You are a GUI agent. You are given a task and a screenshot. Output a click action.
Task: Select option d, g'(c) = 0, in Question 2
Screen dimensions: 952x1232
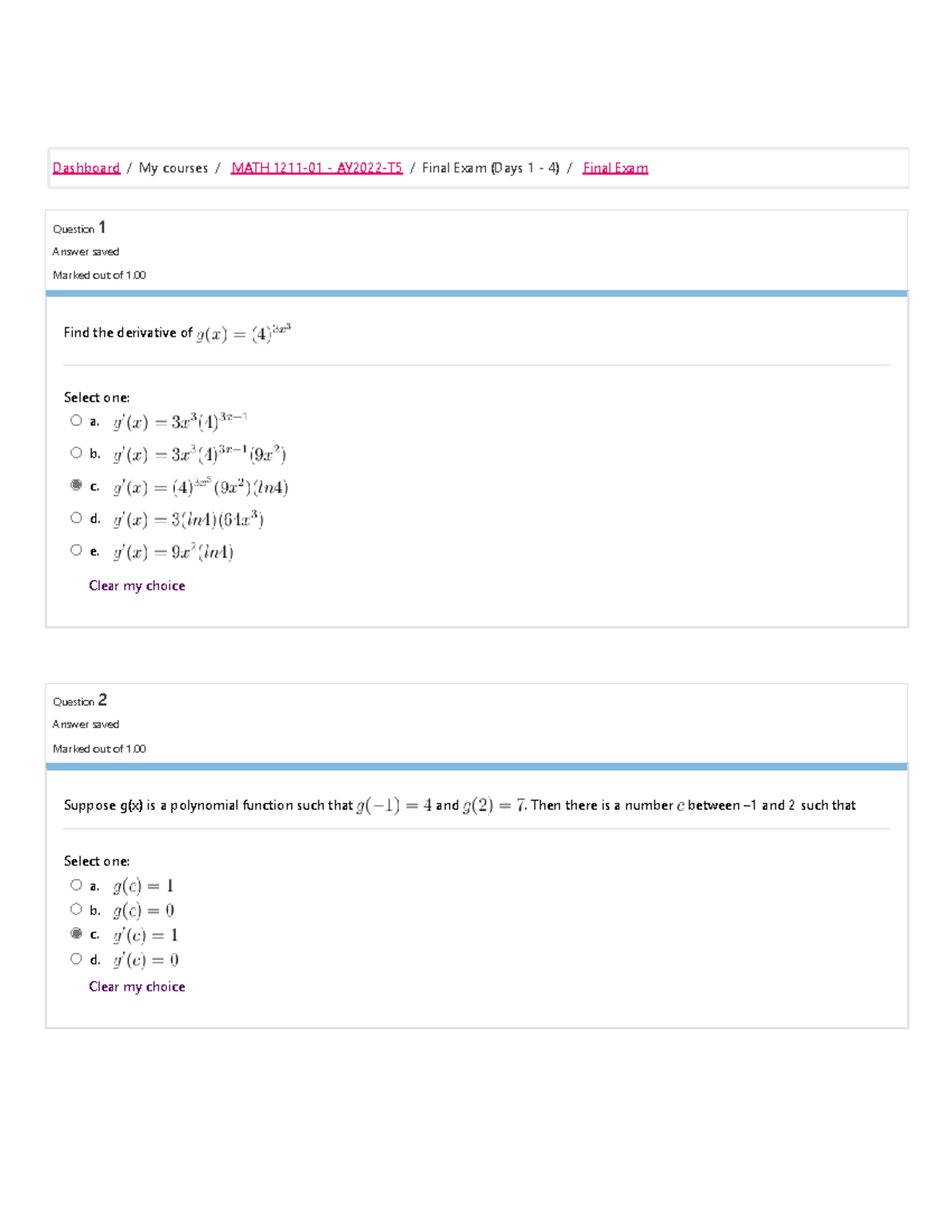pyautogui.click(x=76, y=959)
